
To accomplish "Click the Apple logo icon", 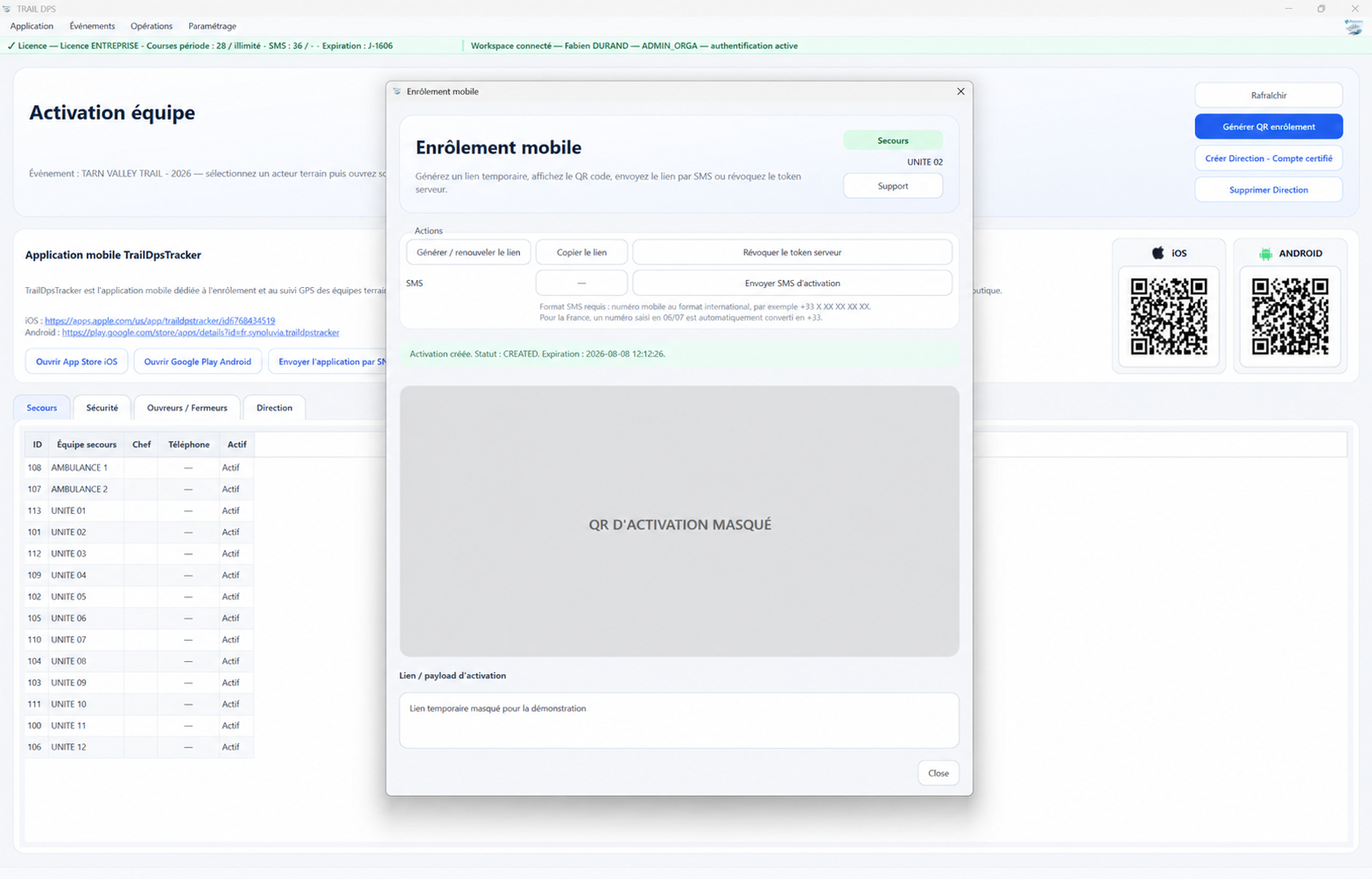I will [x=1158, y=253].
